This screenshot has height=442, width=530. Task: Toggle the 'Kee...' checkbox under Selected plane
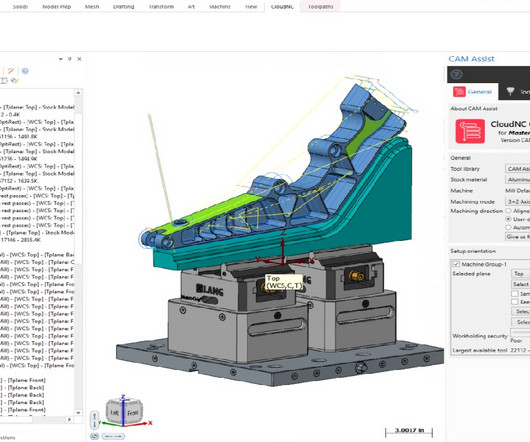click(515, 302)
